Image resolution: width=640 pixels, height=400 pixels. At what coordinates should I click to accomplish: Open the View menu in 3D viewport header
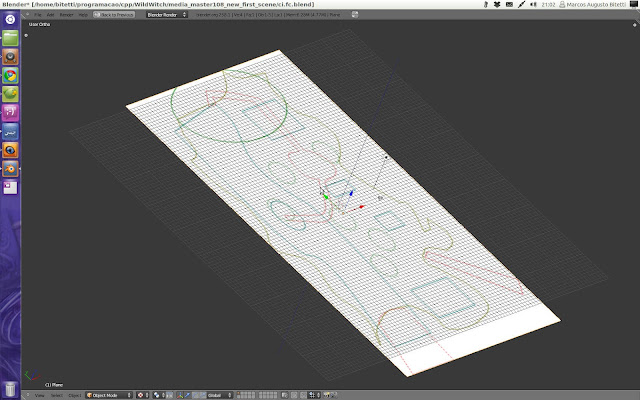[x=39, y=395]
